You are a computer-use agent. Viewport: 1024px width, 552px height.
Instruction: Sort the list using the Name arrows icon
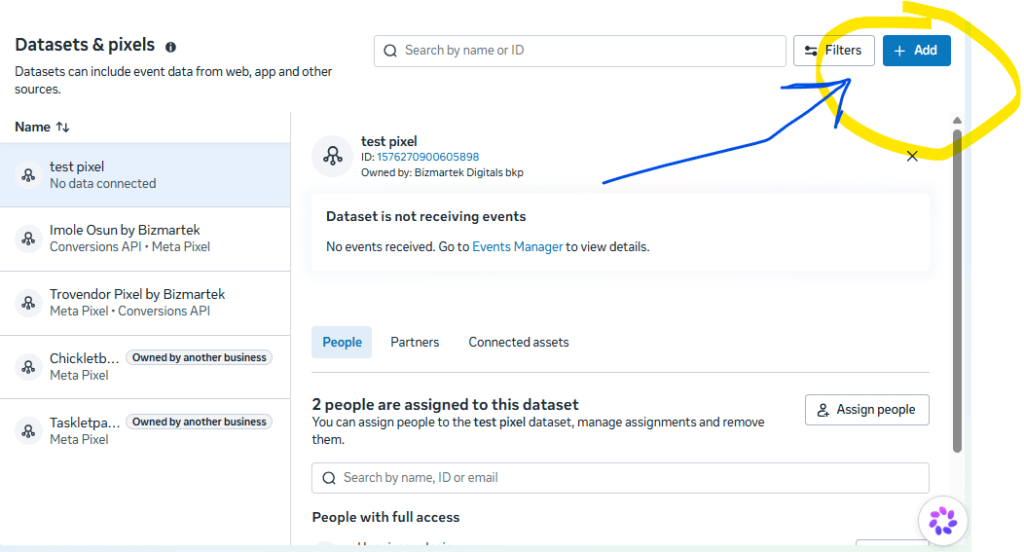(x=63, y=127)
